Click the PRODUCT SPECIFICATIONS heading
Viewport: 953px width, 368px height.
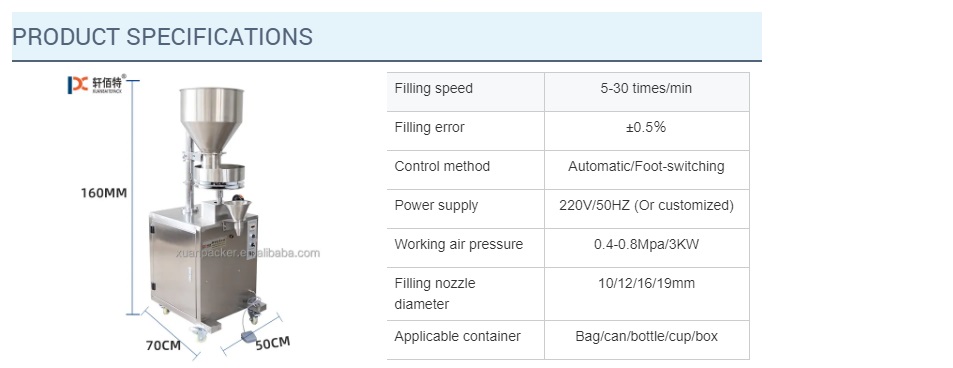pos(162,36)
